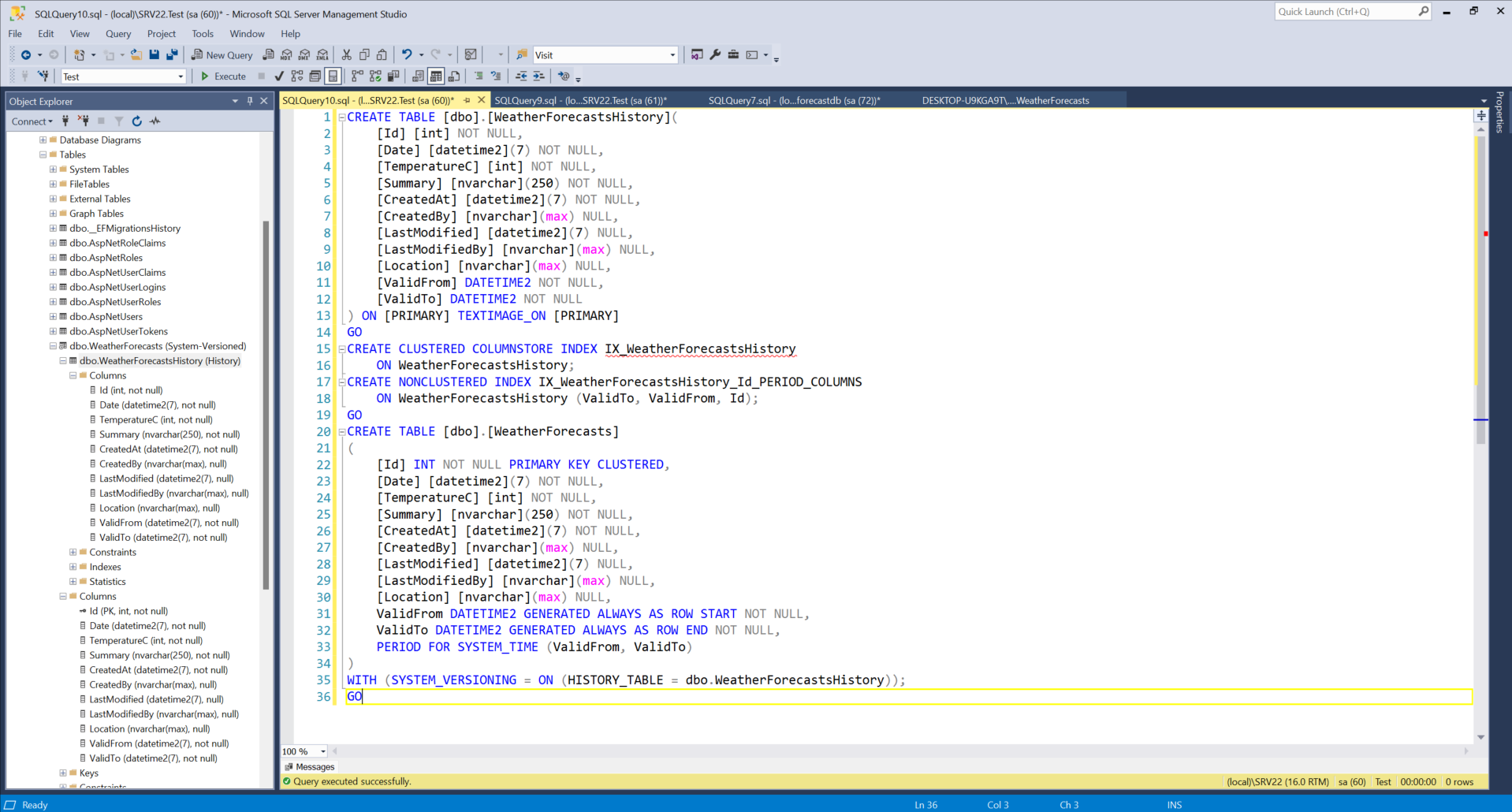Refresh the Object Explorer tree
The height and width of the screenshot is (812, 1512).
[x=136, y=121]
